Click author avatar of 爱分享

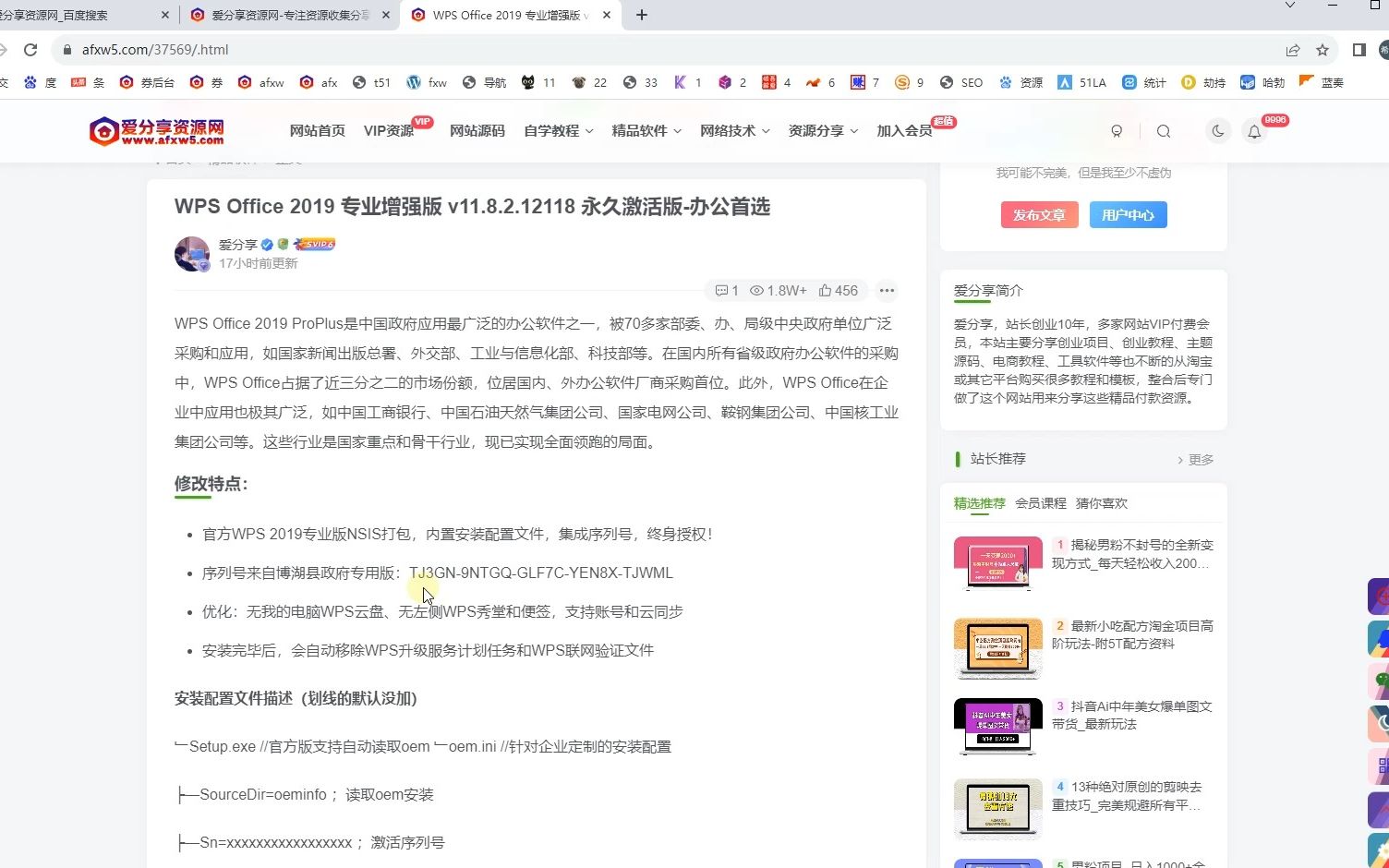192,254
